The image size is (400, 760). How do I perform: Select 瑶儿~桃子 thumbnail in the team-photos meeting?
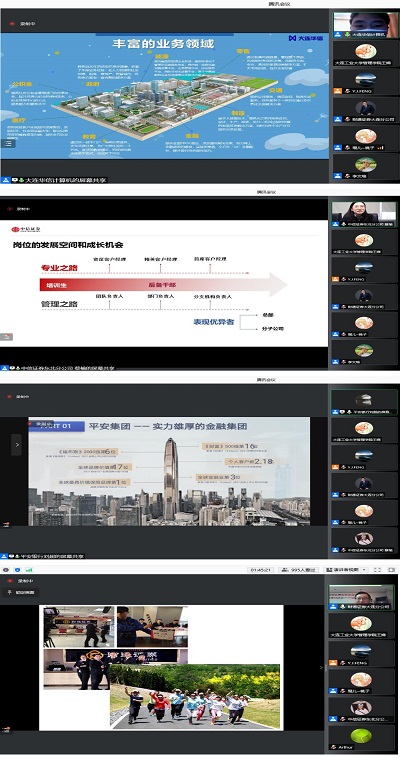pyautogui.click(x=362, y=682)
